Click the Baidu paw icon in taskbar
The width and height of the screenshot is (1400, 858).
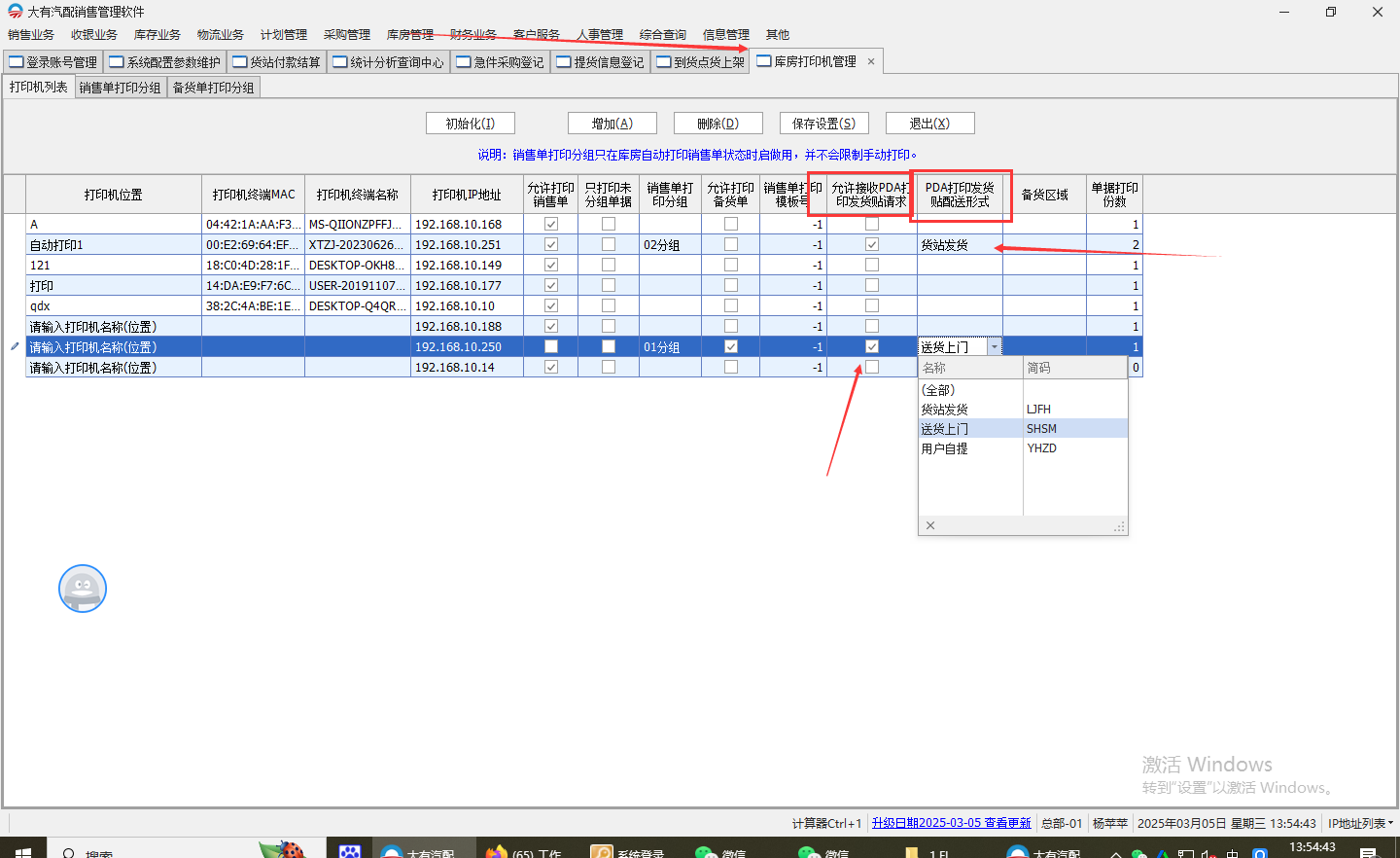(x=350, y=851)
